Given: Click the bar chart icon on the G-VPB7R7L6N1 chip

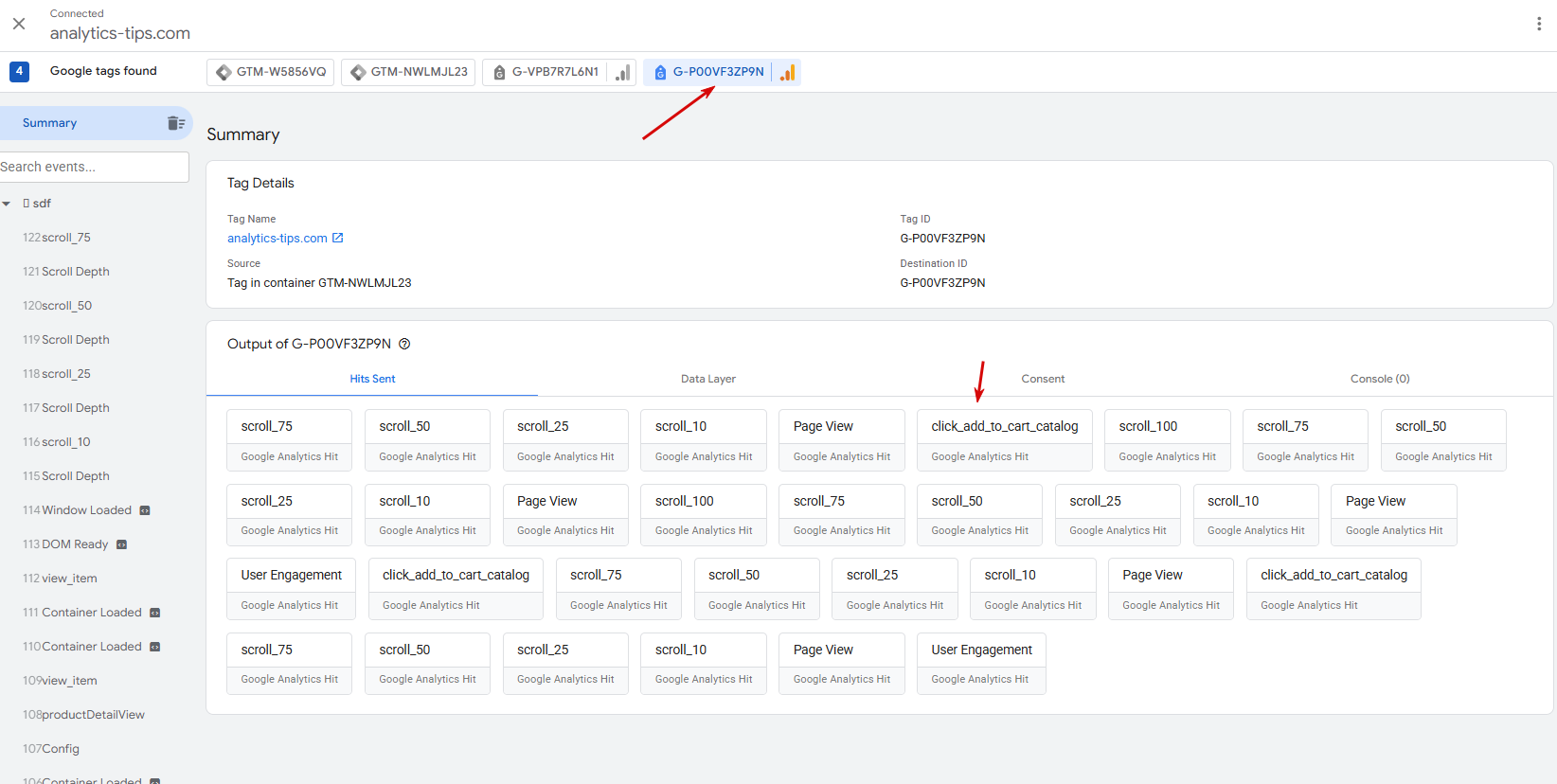Looking at the screenshot, I should 622,72.
